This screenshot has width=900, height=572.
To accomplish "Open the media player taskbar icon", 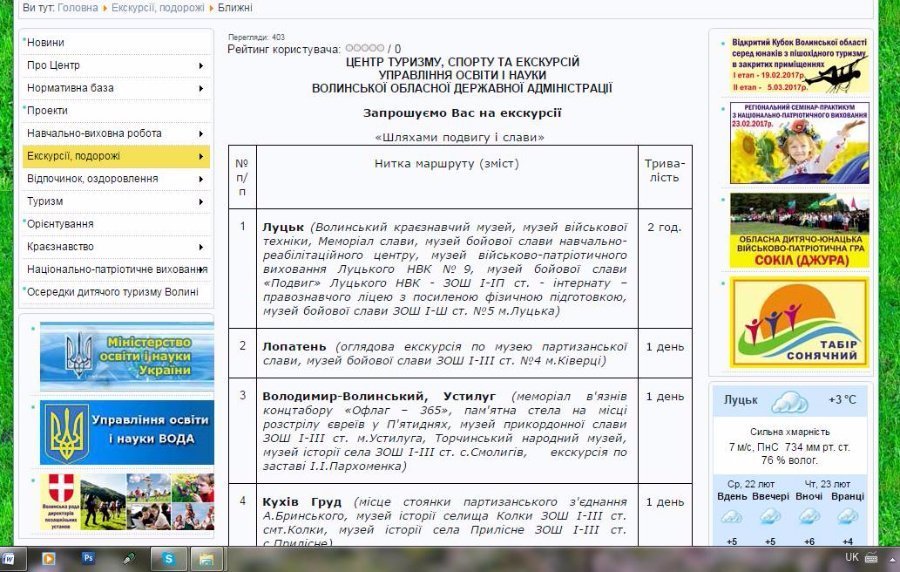I will click(48, 558).
